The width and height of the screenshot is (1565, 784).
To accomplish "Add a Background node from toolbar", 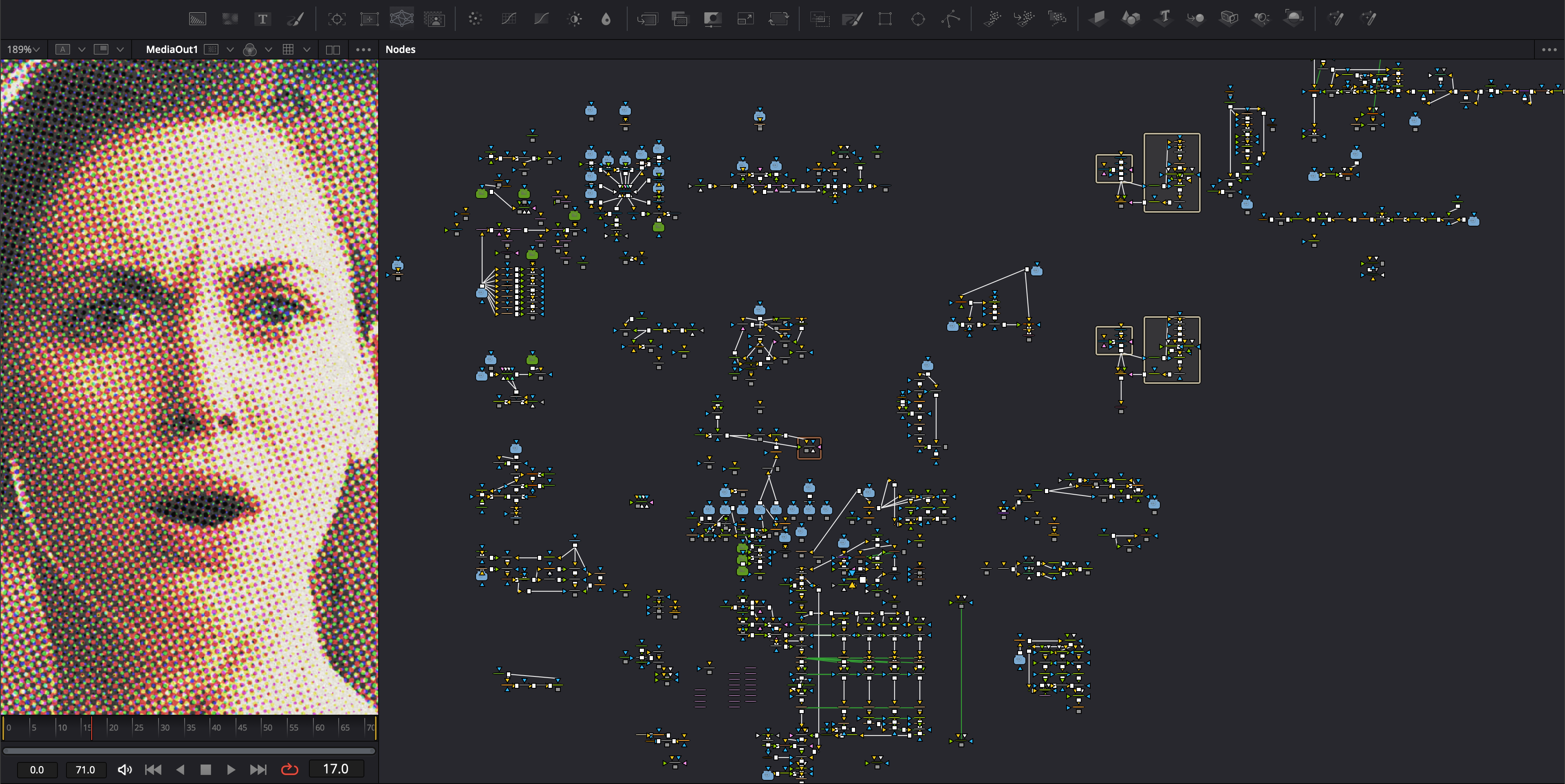I will click(x=197, y=19).
